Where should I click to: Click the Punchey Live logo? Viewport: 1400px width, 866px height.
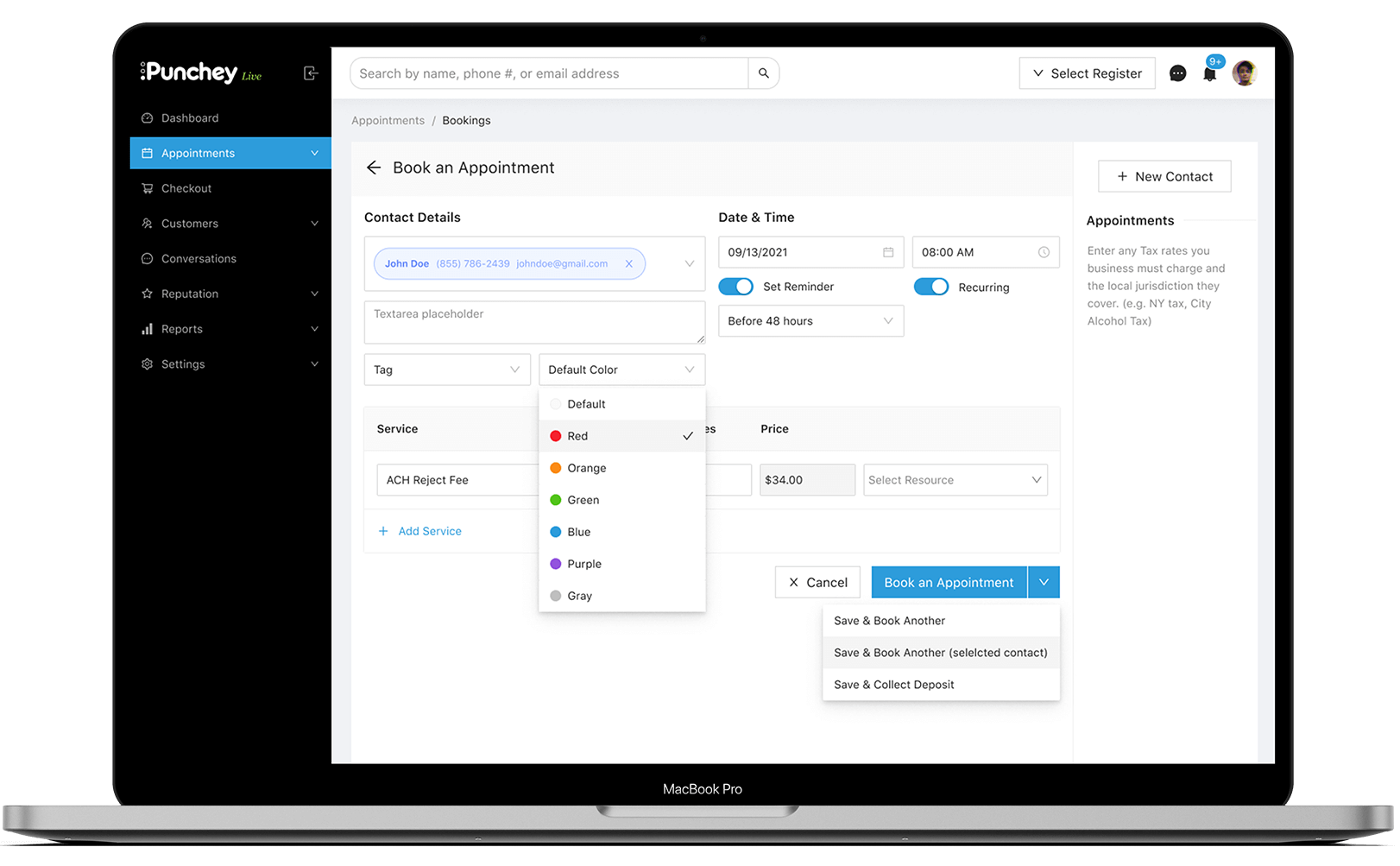[201, 73]
